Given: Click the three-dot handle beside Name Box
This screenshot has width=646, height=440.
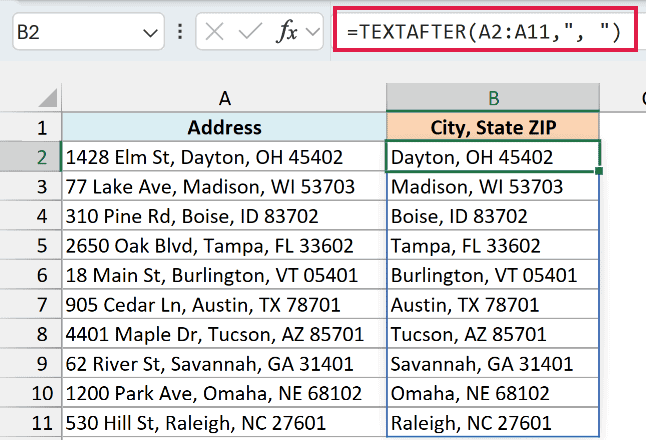Looking at the screenshot, I should (180, 31).
